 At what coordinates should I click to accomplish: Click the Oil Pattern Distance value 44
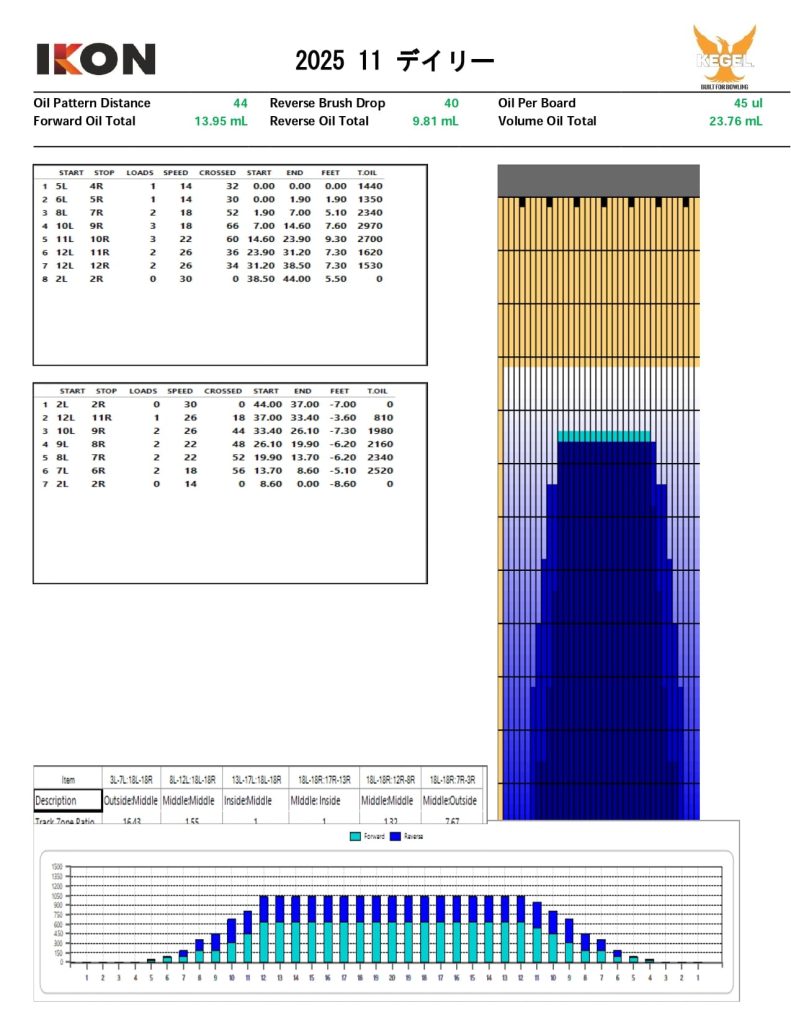[x=240, y=103]
